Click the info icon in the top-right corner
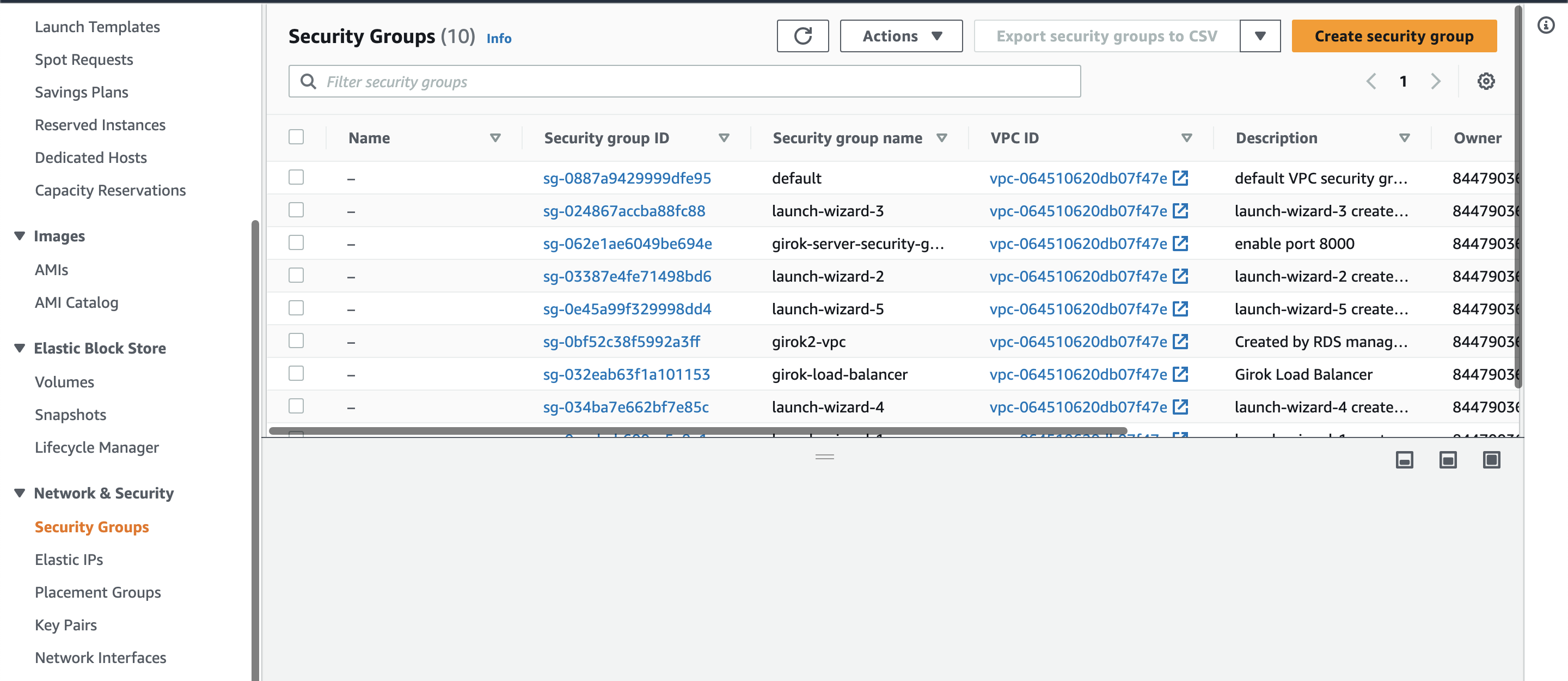The width and height of the screenshot is (1568, 681). [x=1547, y=26]
